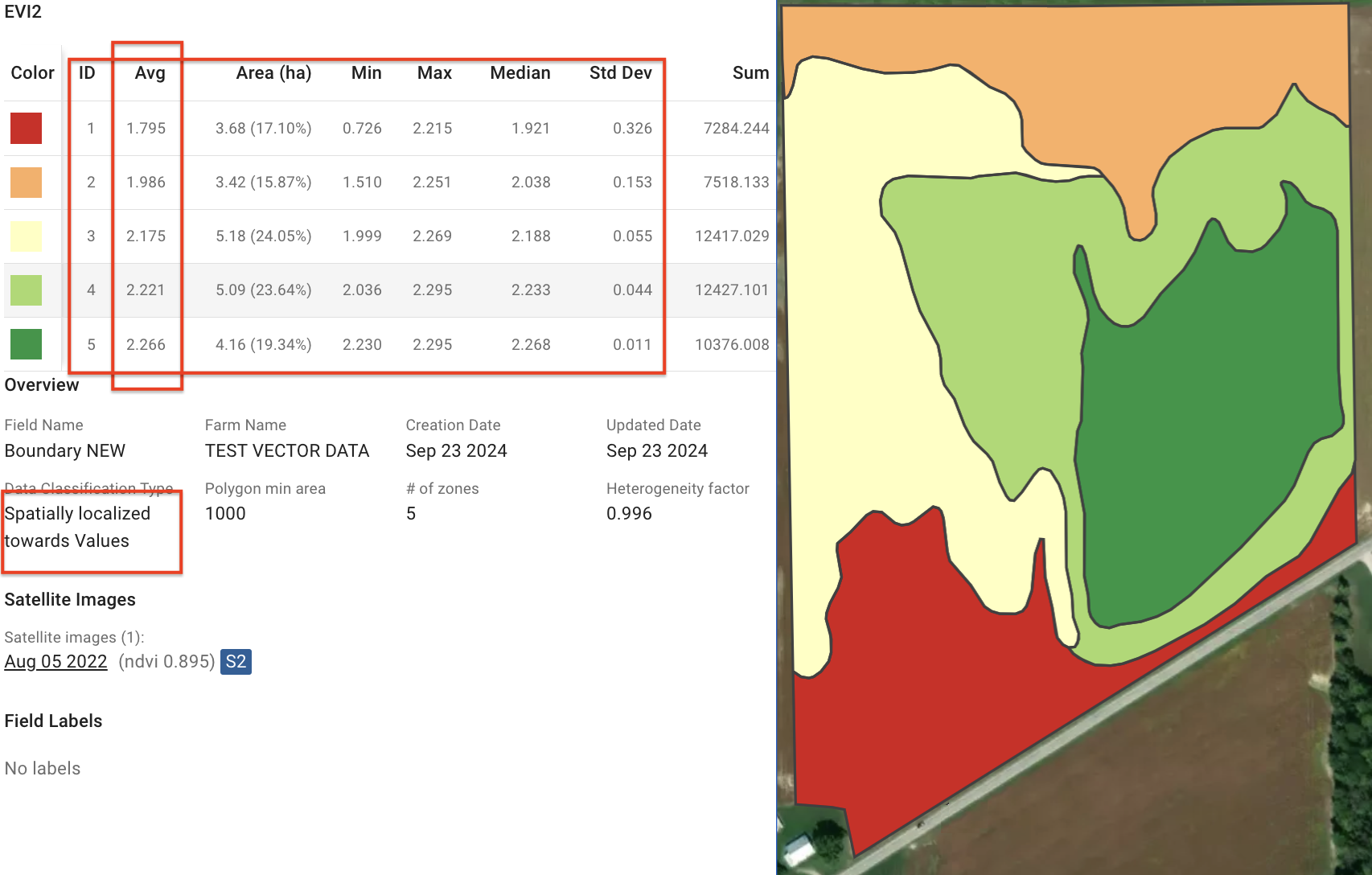Viewport: 1372px width, 875px height.
Task: Open the Aug 05 2022 satellite image link
Action: (55, 662)
